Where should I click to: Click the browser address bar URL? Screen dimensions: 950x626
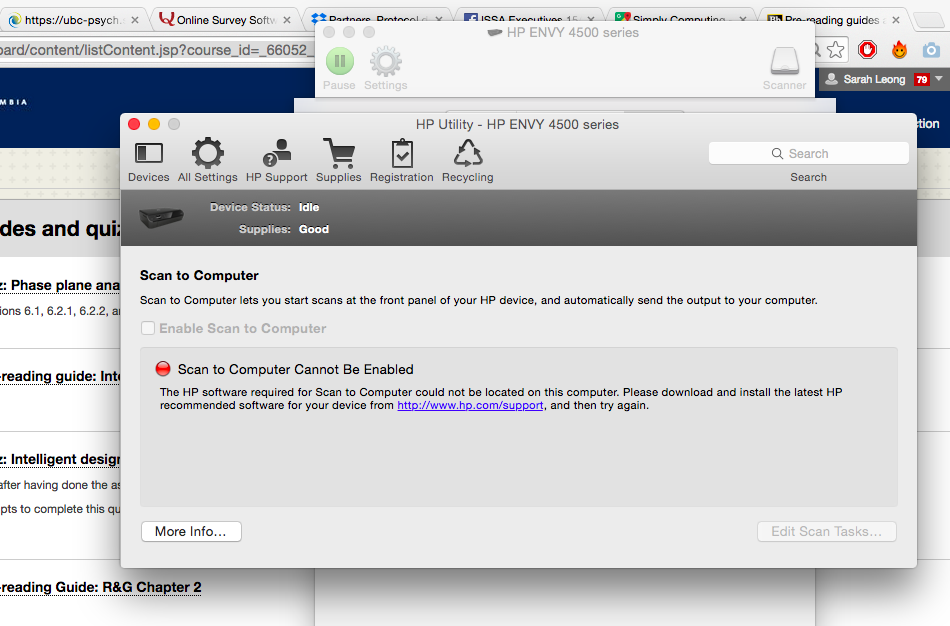coord(158,50)
